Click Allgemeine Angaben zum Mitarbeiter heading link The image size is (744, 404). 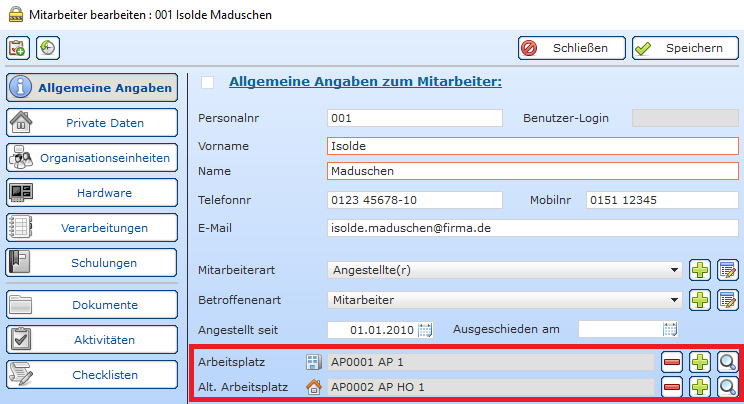tap(365, 82)
